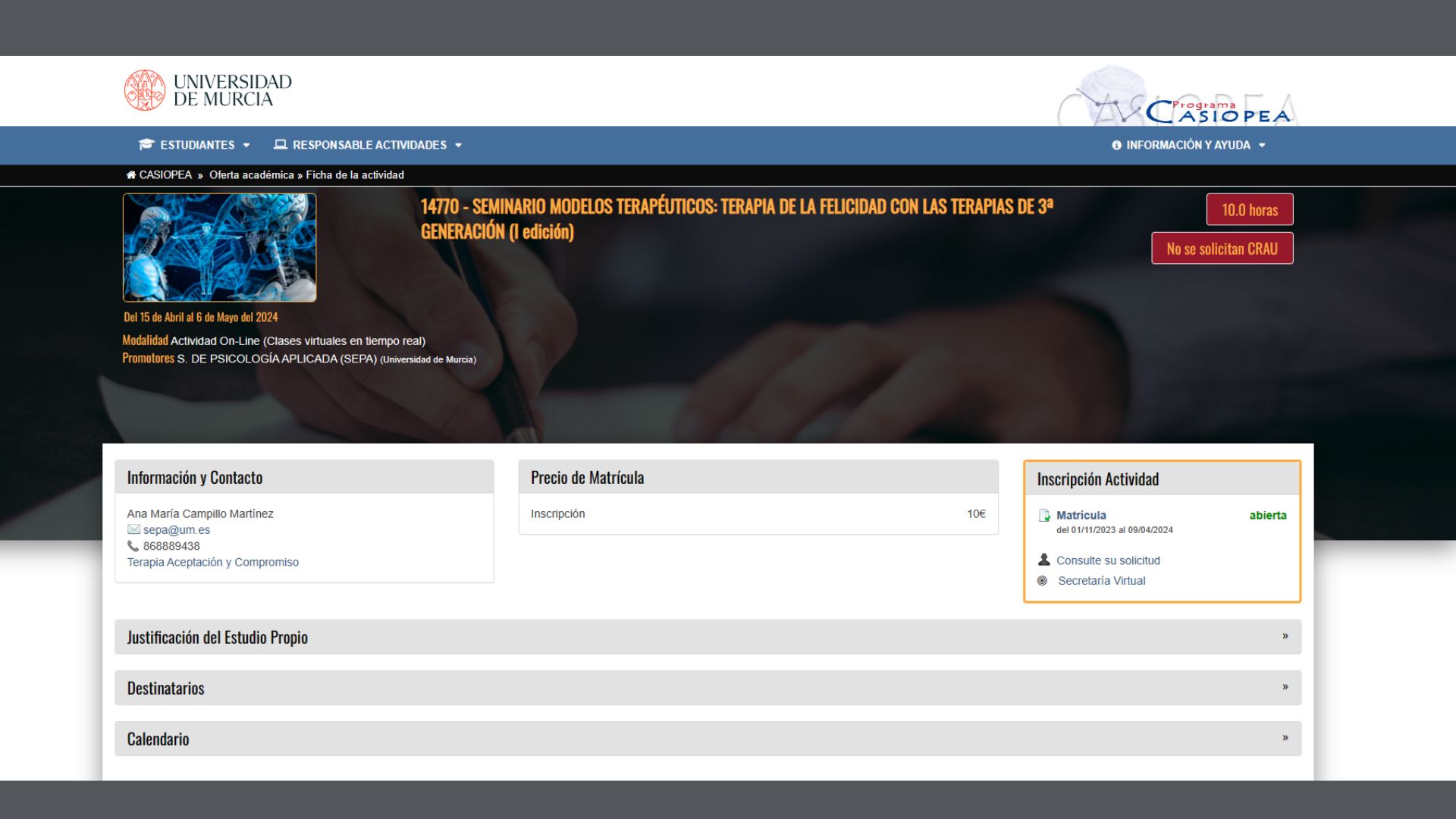Click the Matrícula document icon
The width and height of the screenshot is (1456, 819).
click(x=1044, y=516)
